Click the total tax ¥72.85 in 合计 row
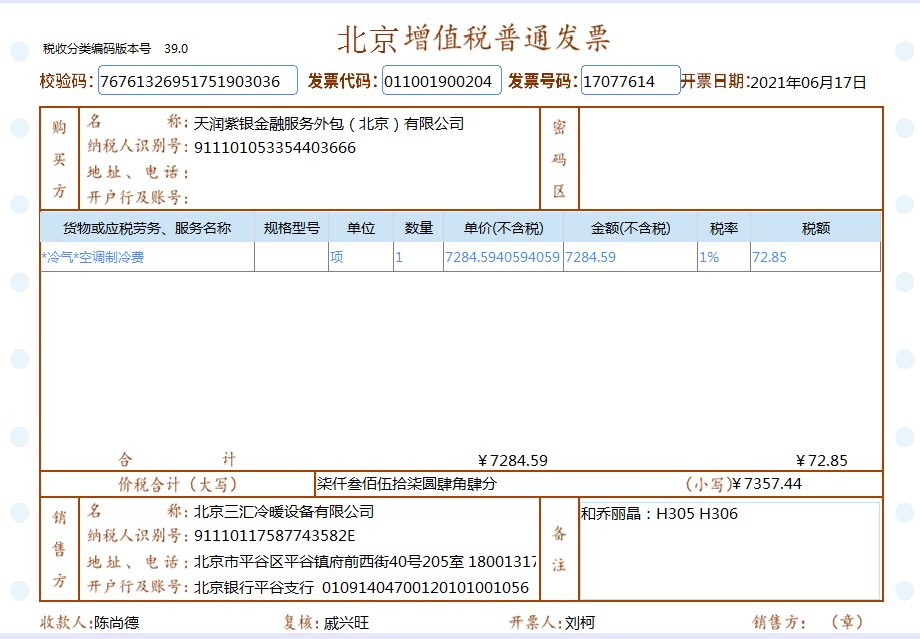920x639 pixels. coord(821,461)
